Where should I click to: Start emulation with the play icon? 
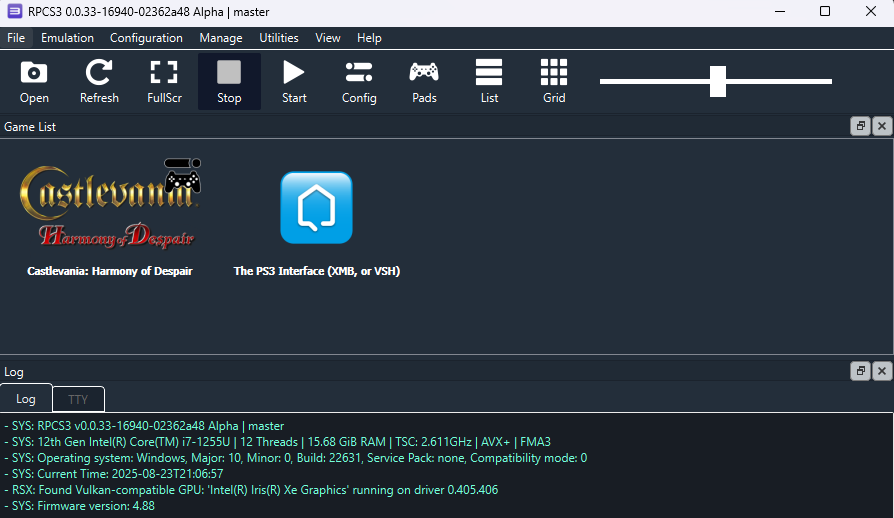[294, 81]
